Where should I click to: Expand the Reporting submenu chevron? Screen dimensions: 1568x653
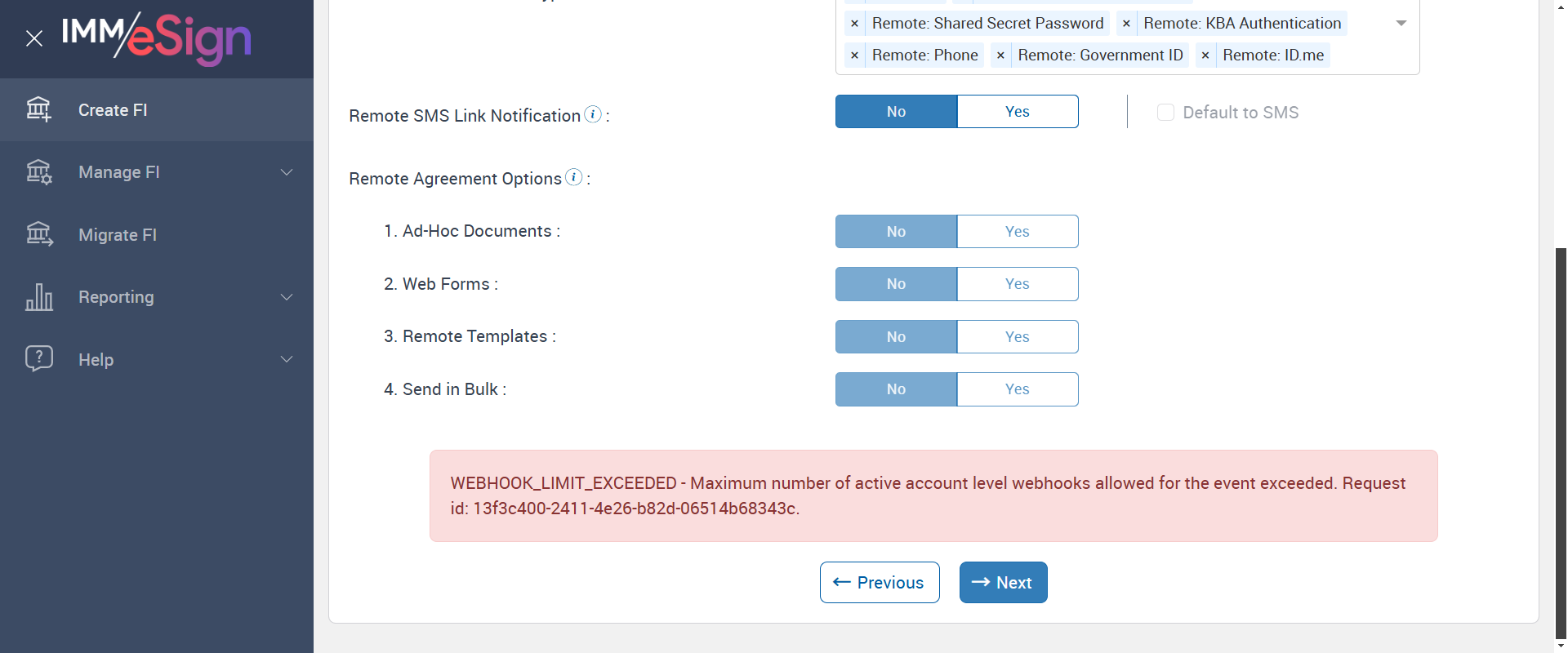[287, 297]
